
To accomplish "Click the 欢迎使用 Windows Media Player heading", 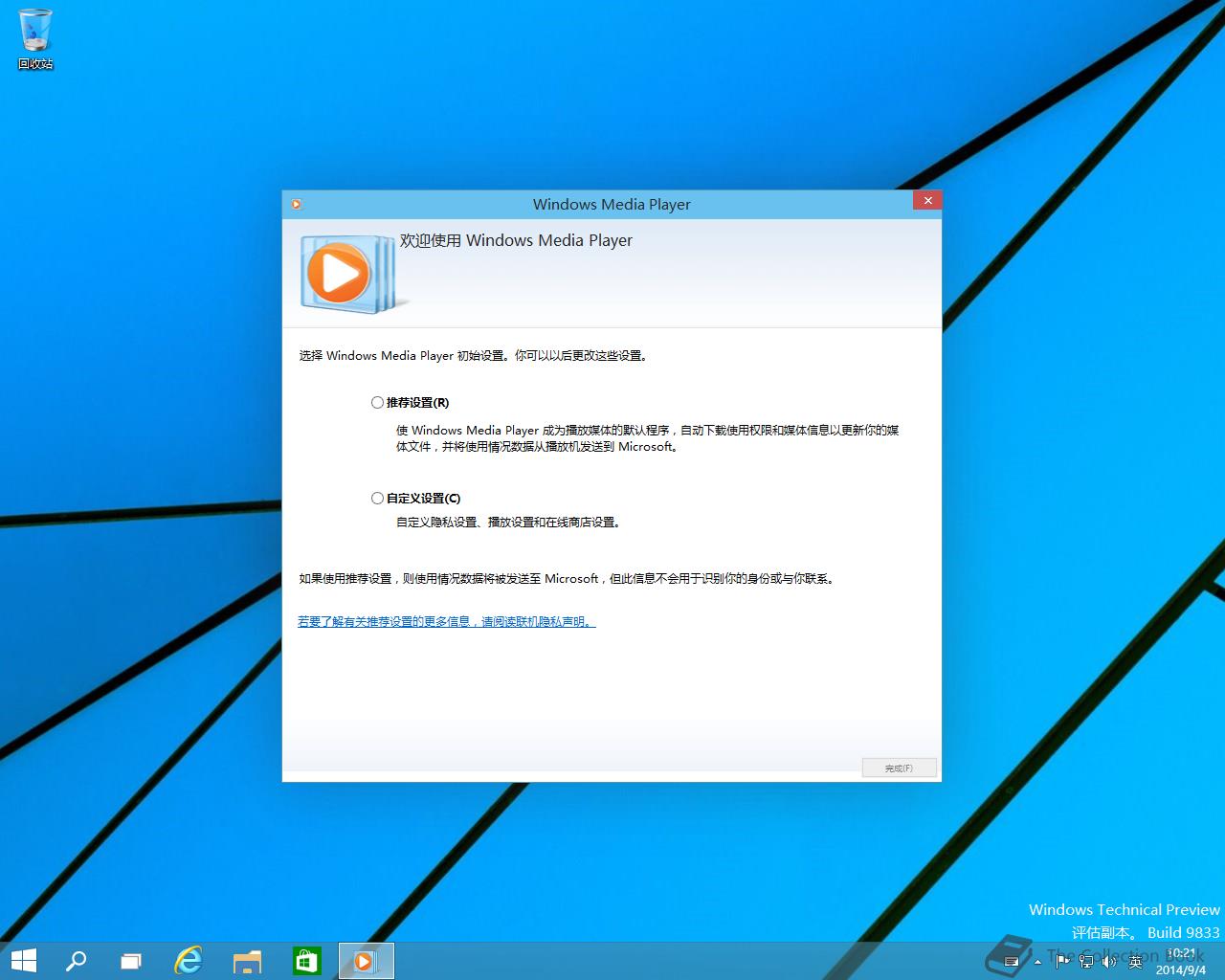I will coord(516,240).
